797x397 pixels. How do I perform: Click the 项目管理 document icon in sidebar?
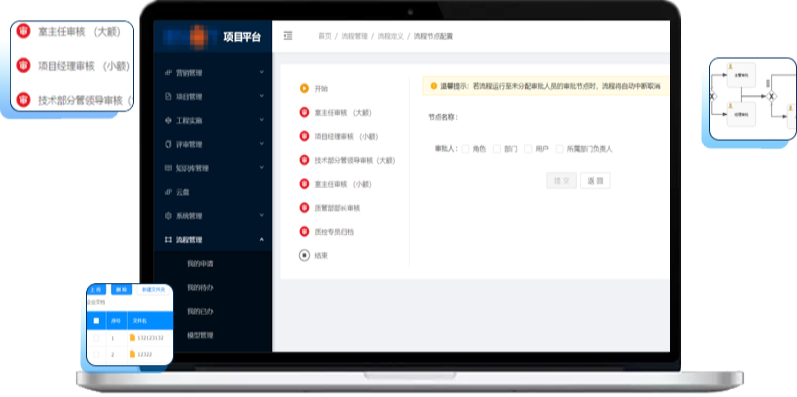tap(168, 97)
